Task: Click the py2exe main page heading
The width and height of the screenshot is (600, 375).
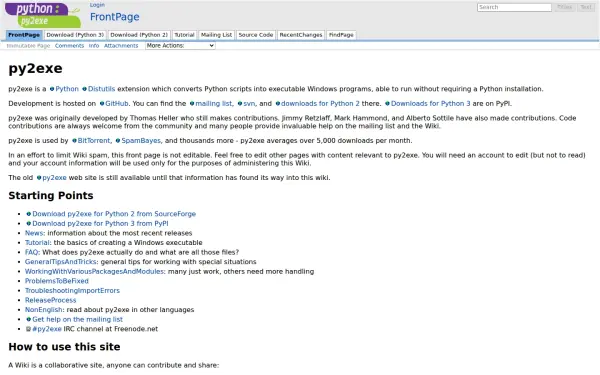Action: point(35,68)
